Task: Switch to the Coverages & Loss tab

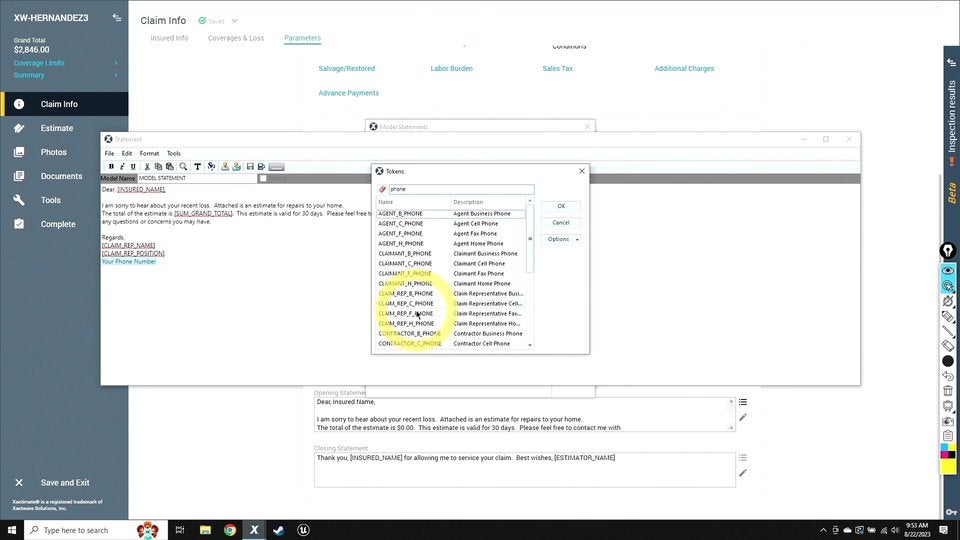Action: tap(236, 38)
